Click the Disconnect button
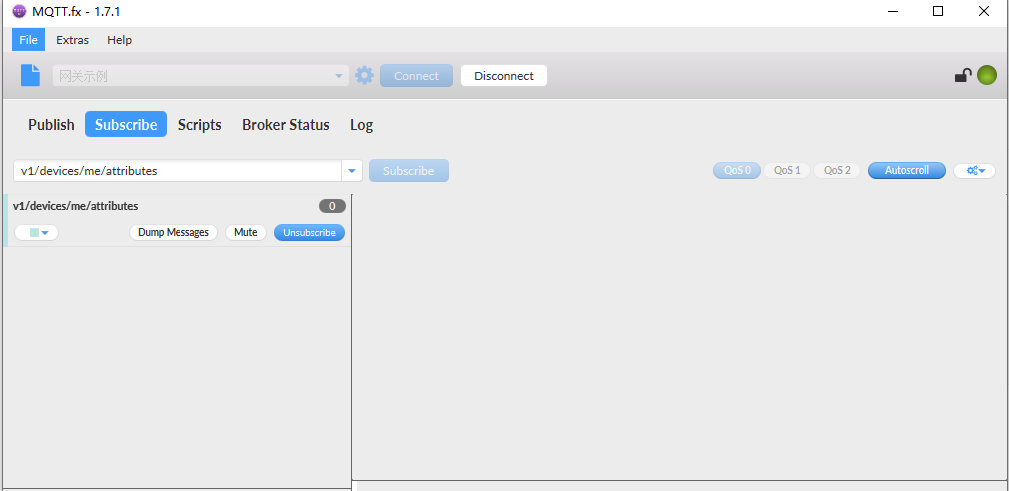This screenshot has width=1009, height=491. pos(504,75)
